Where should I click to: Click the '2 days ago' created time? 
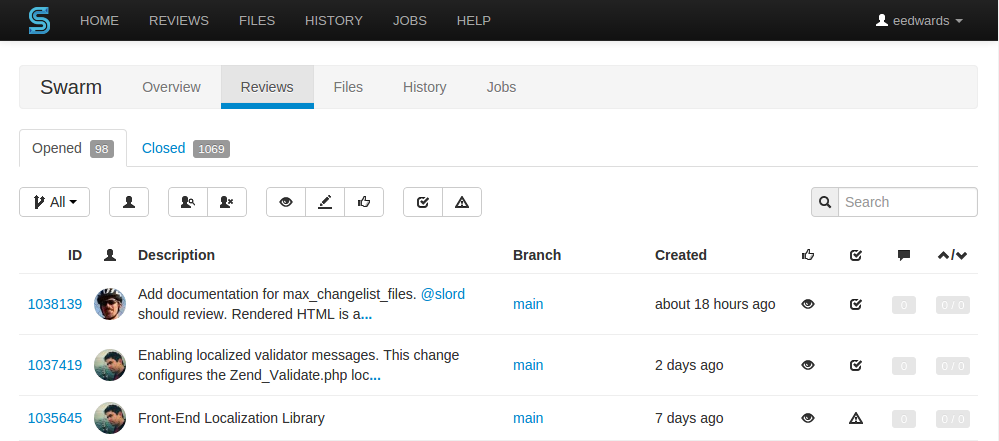pyautogui.click(x=689, y=365)
